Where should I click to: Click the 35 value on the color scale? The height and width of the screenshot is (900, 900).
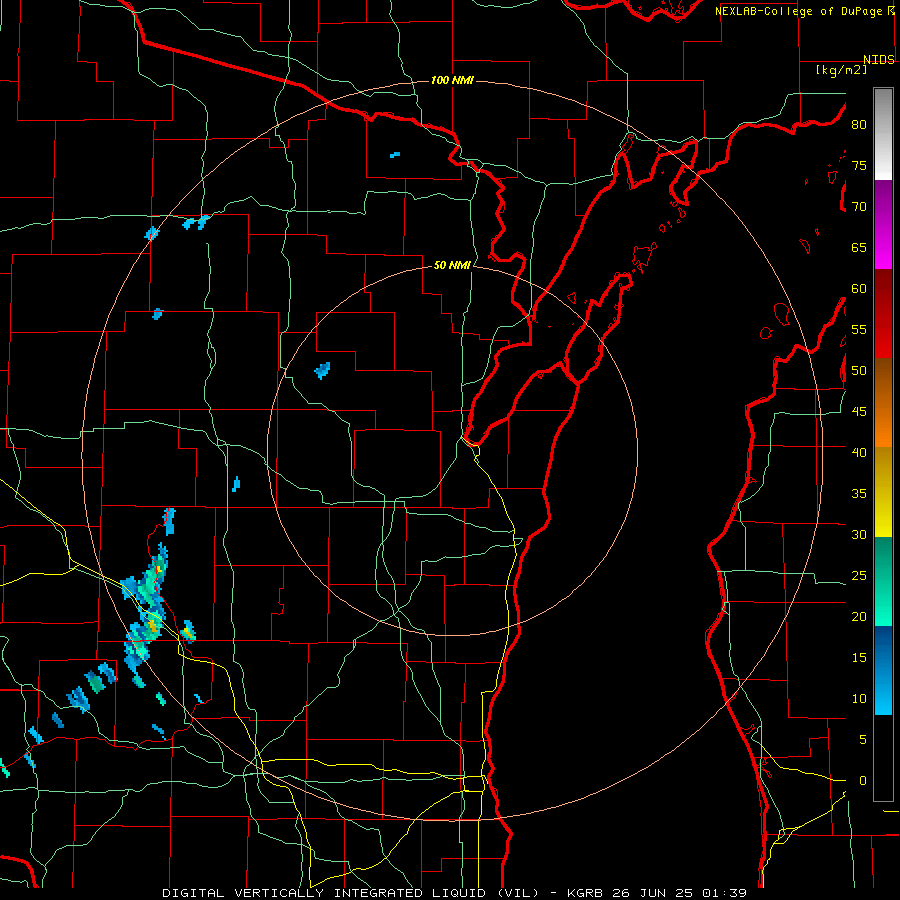pyautogui.click(x=859, y=494)
